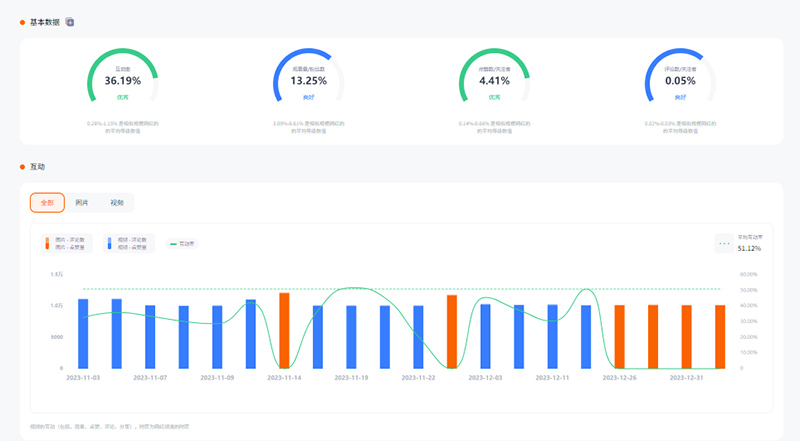The height and width of the screenshot is (441, 800).
Task: Click the 互动率 36.19% gauge
Action: (122, 78)
